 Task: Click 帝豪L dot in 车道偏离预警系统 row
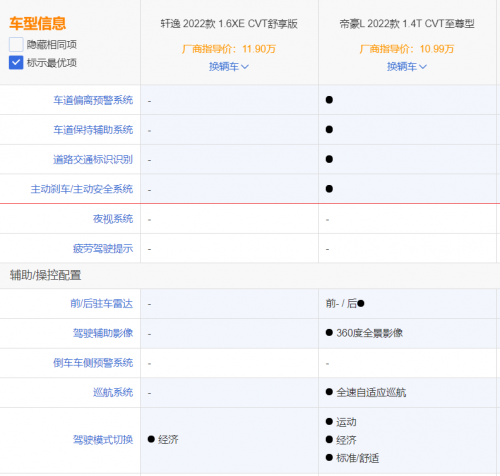tap(329, 100)
